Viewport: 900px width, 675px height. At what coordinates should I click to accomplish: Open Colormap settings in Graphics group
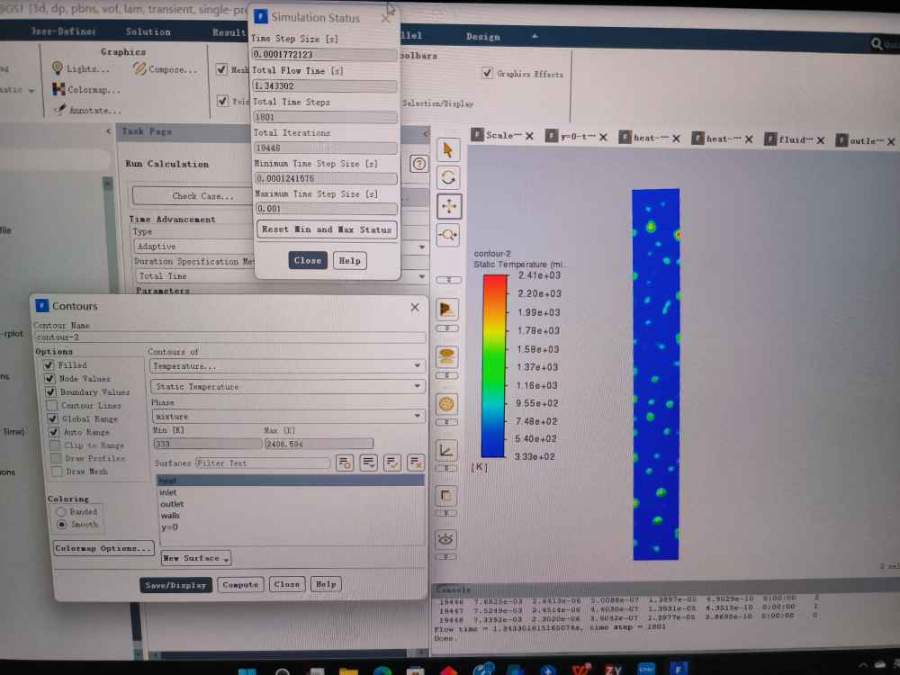[87, 90]
